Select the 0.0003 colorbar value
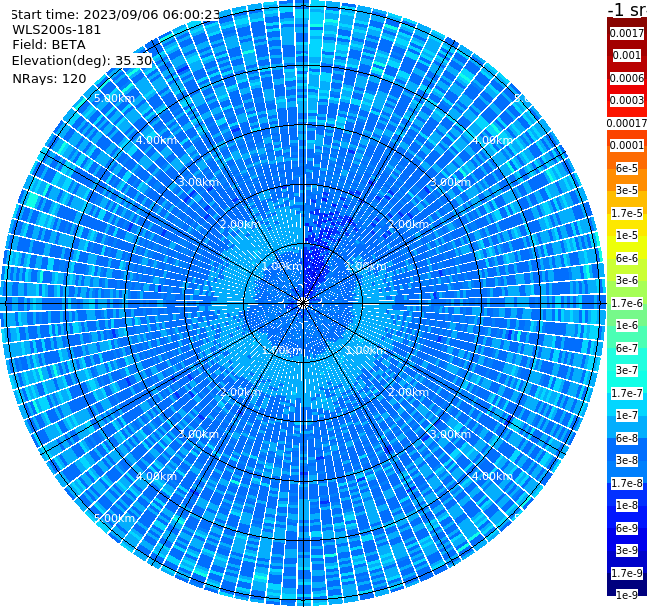This screenshot has height=607, width=647. 627,100
